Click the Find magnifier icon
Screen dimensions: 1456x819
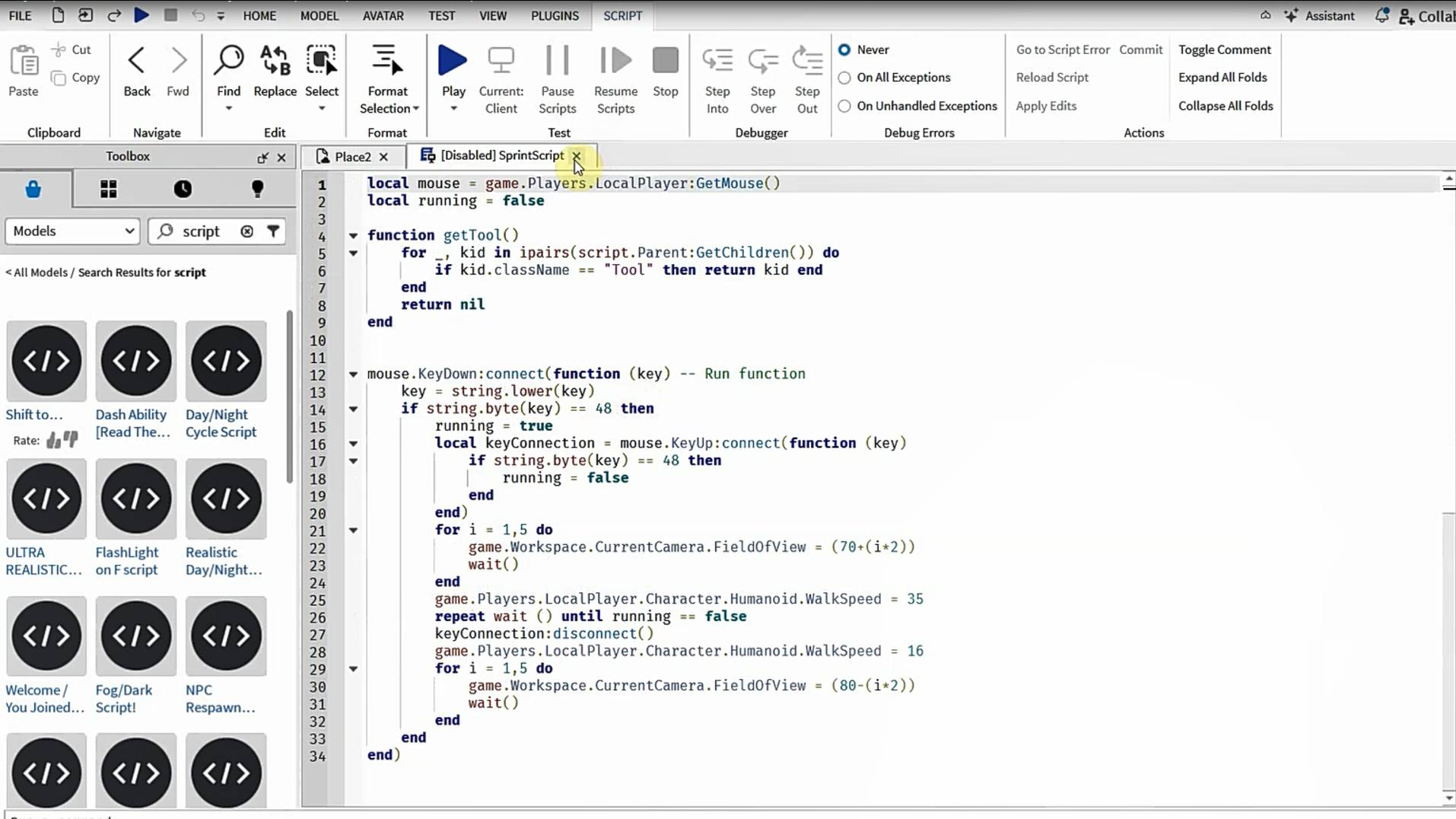click(228, 61)
